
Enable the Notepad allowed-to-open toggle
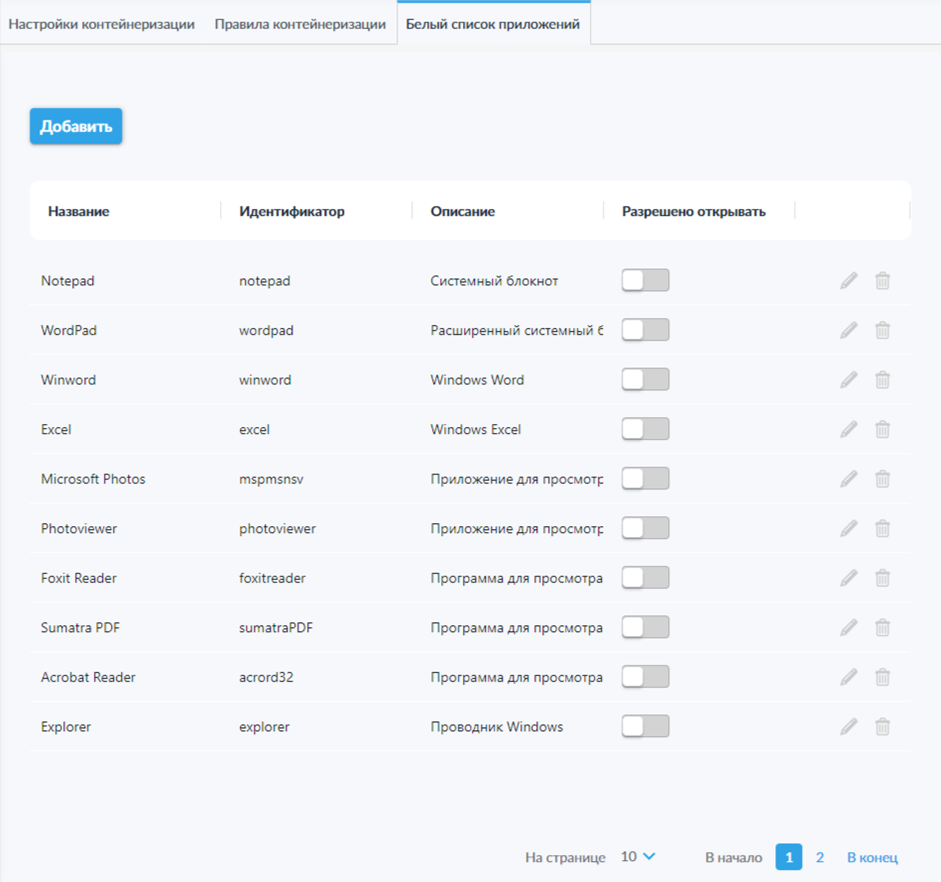(x=645, y=281)
